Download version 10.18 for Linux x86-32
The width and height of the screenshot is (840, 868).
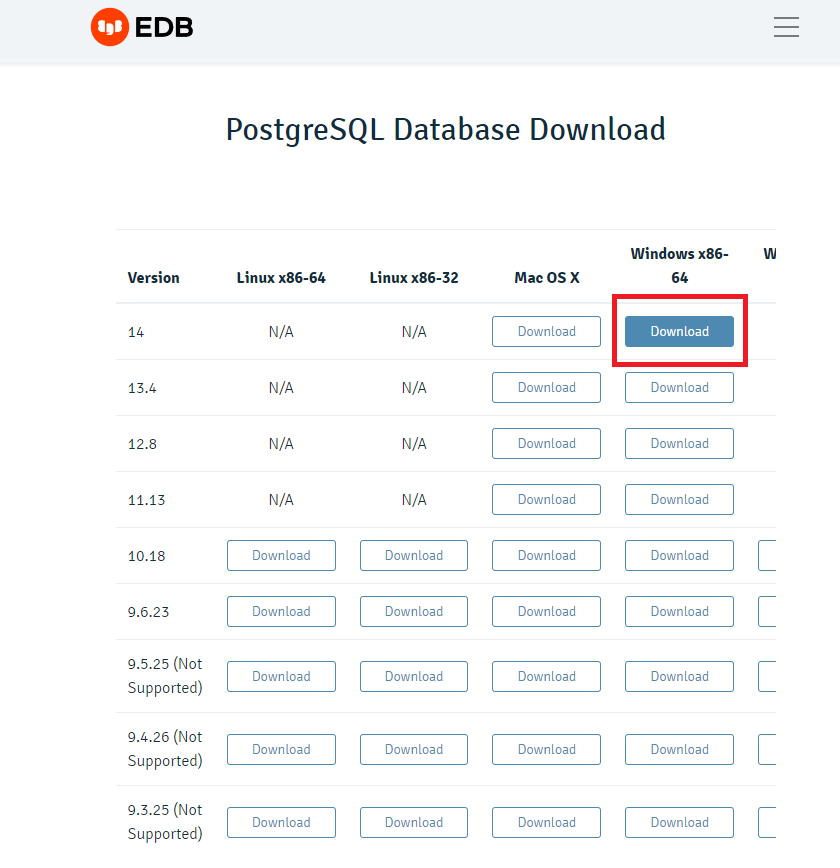click(414, 555)
